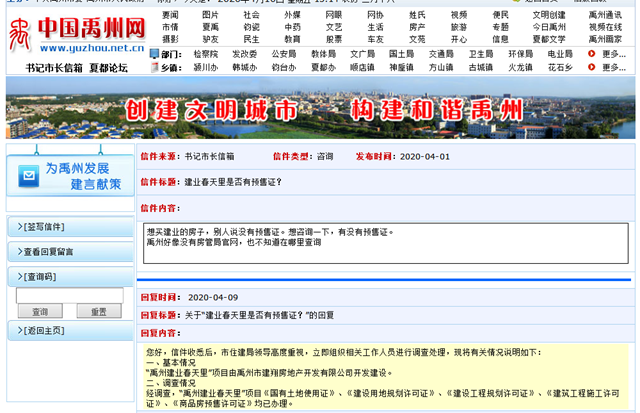This screenshot has width=640, height=413.
Task: Click the 重置 button
Action: pyautogui.click(x=99, y=311)
